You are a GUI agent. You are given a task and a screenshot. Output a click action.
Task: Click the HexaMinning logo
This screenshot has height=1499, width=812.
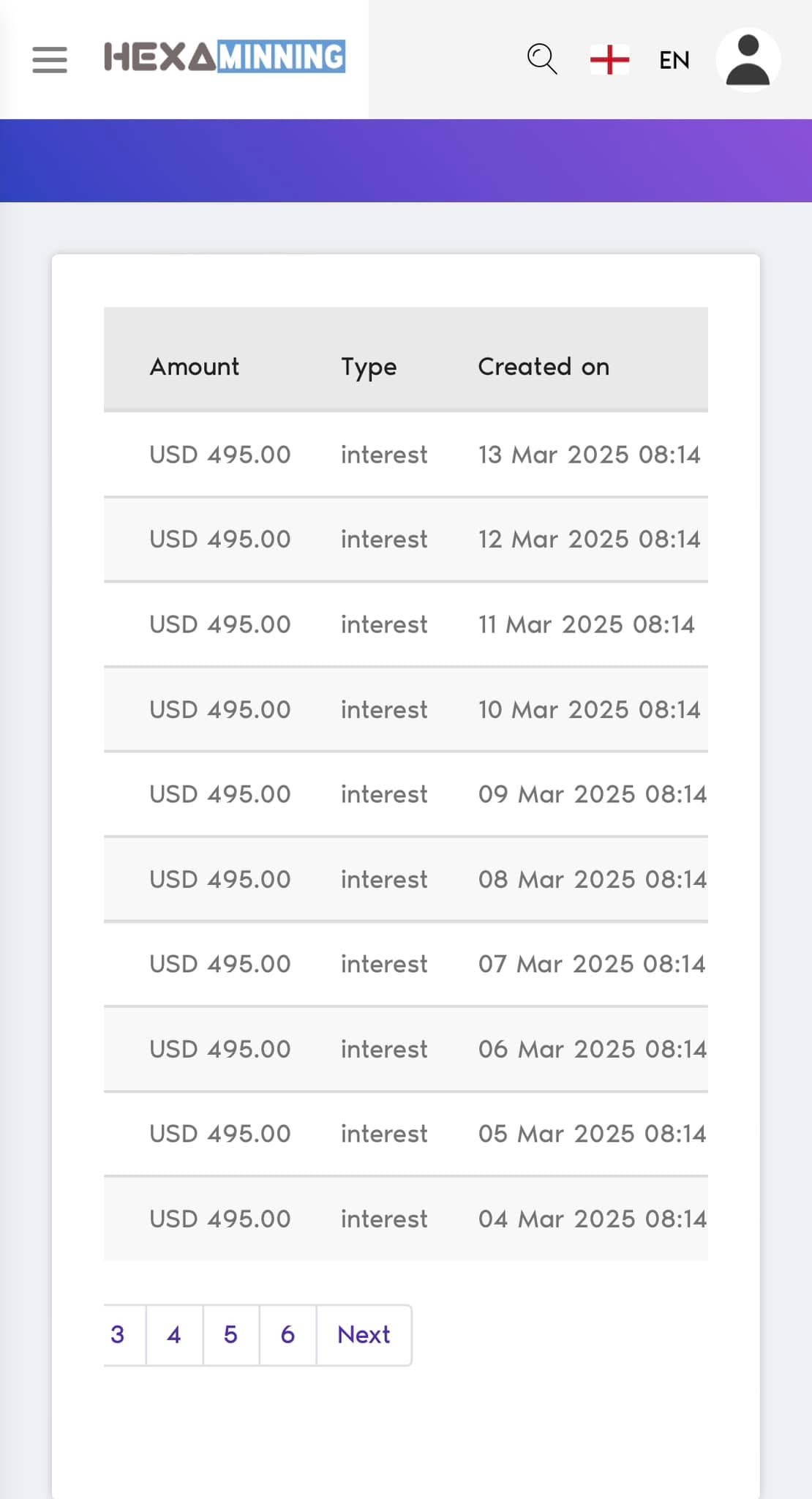[225, 57]
